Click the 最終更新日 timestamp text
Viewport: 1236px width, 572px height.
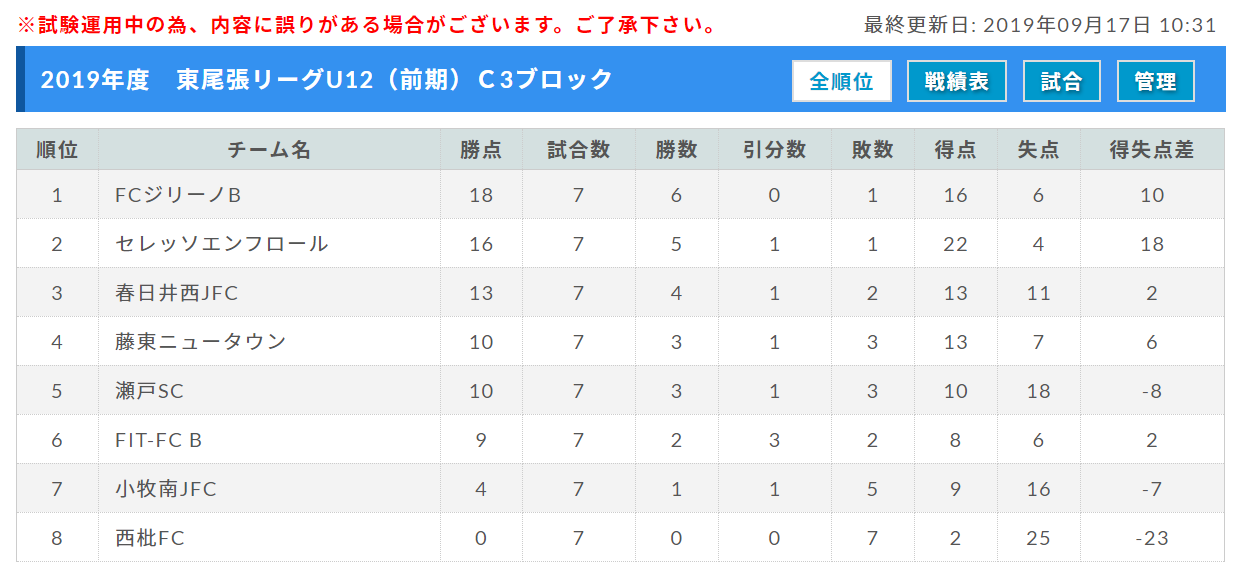(1040, 25)
